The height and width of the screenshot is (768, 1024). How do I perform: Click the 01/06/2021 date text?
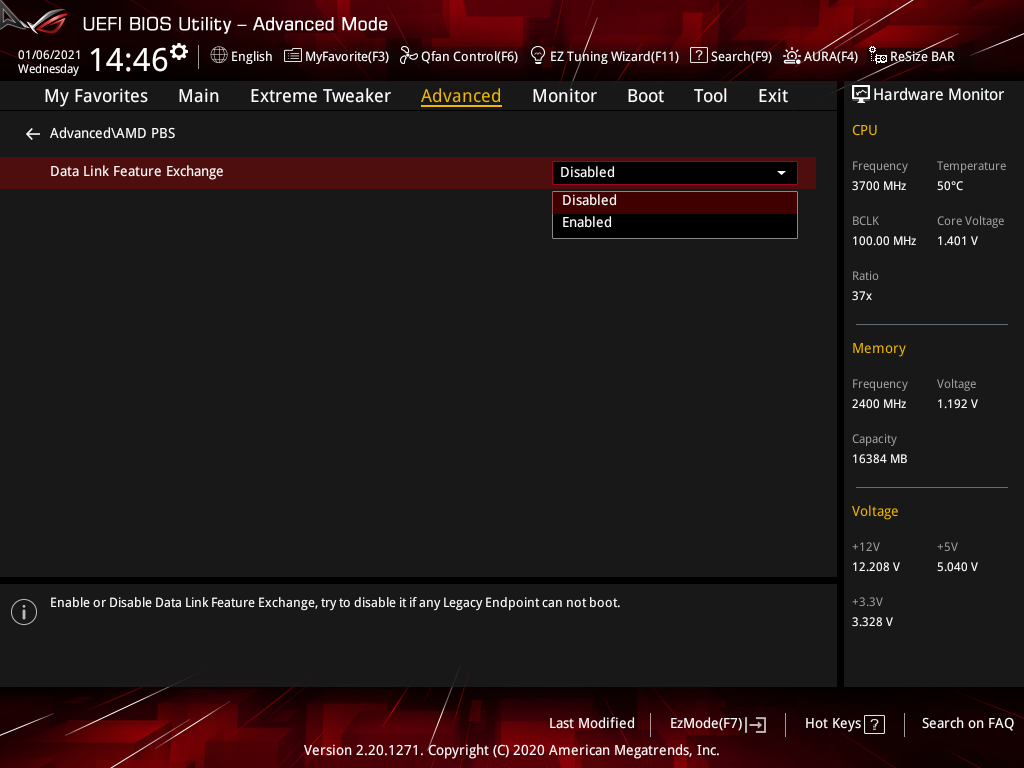[49, 55]
